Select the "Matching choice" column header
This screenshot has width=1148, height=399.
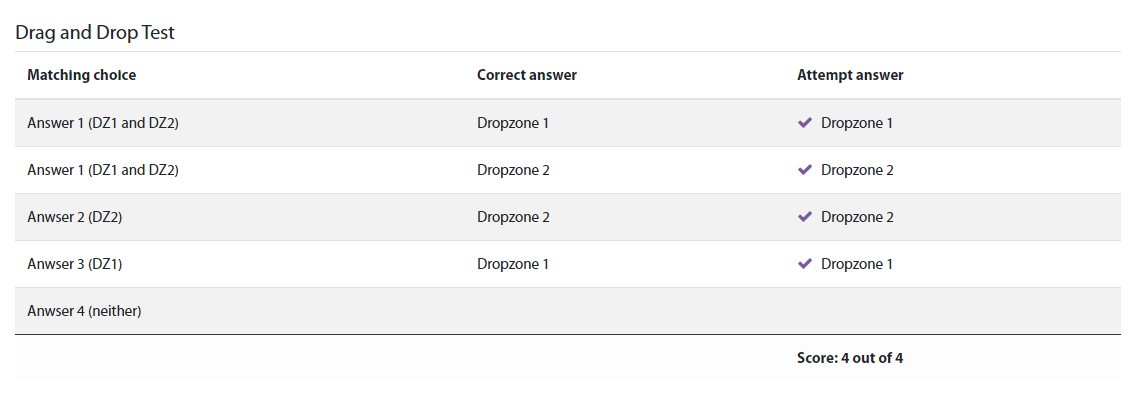pos(81,75)
